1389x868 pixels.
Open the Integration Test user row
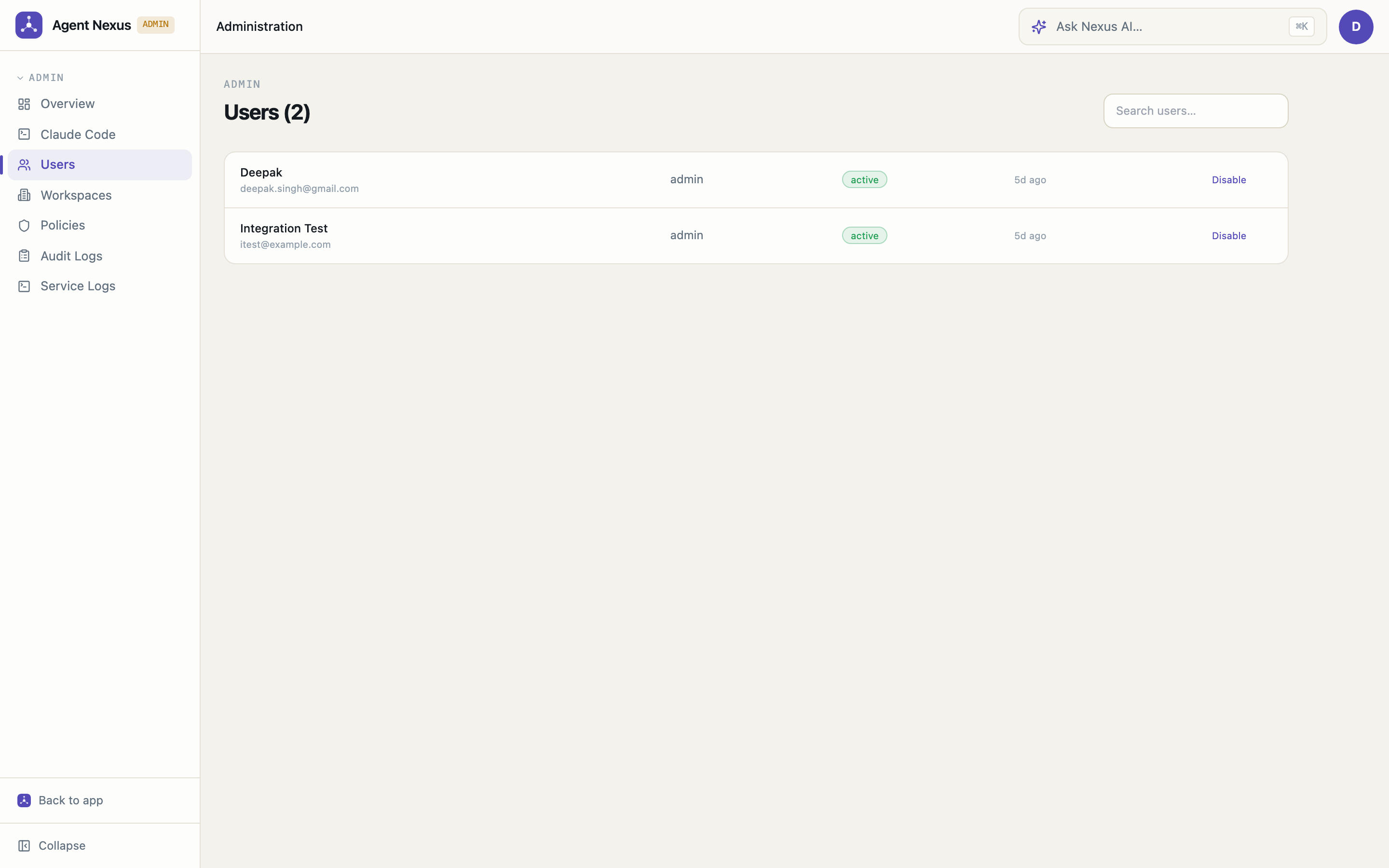[x=756, y=236]
